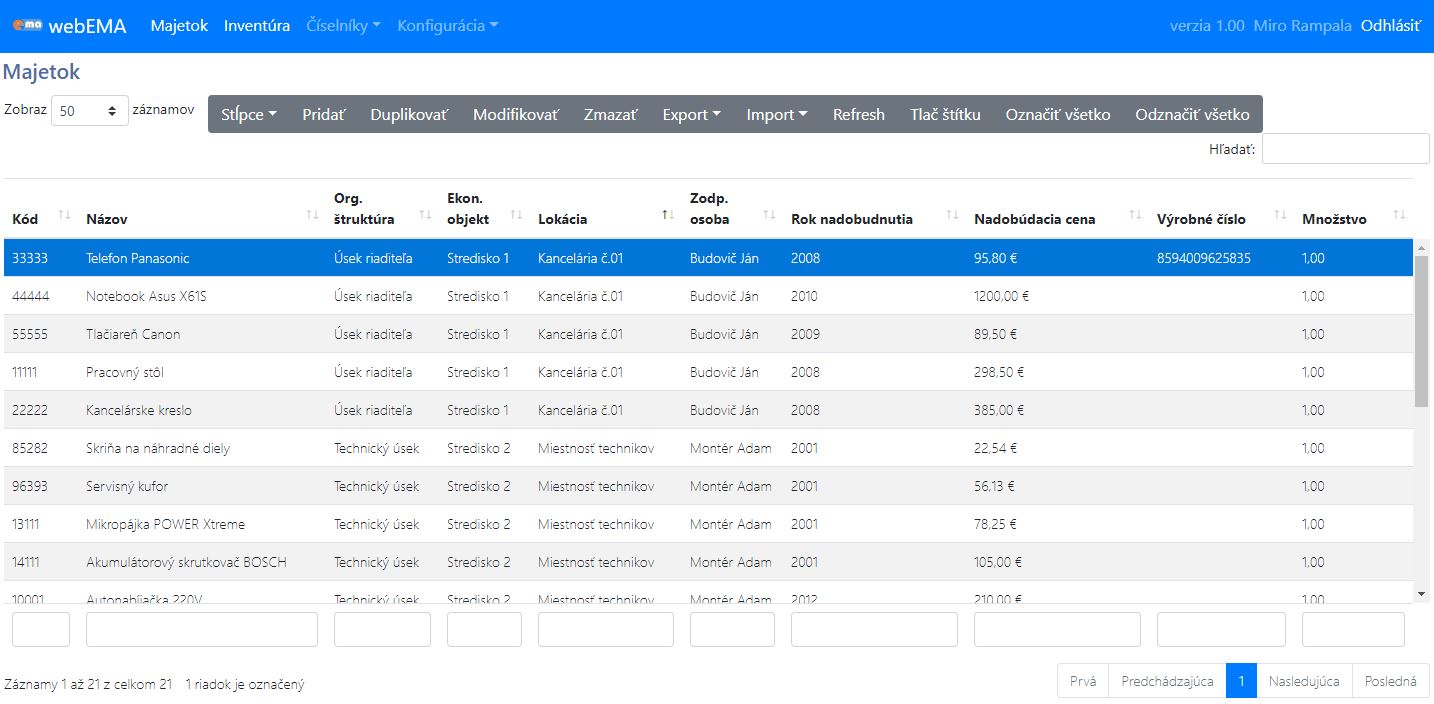Focus the Hľadať search field

point(1346,148)
